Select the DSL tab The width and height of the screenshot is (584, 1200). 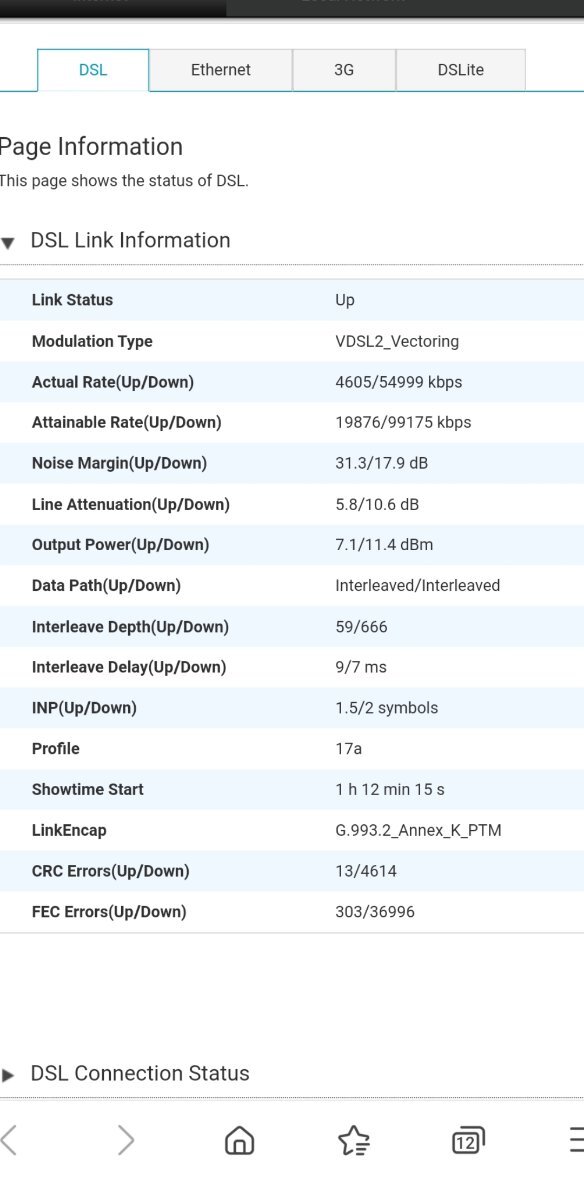click(93, 70)
